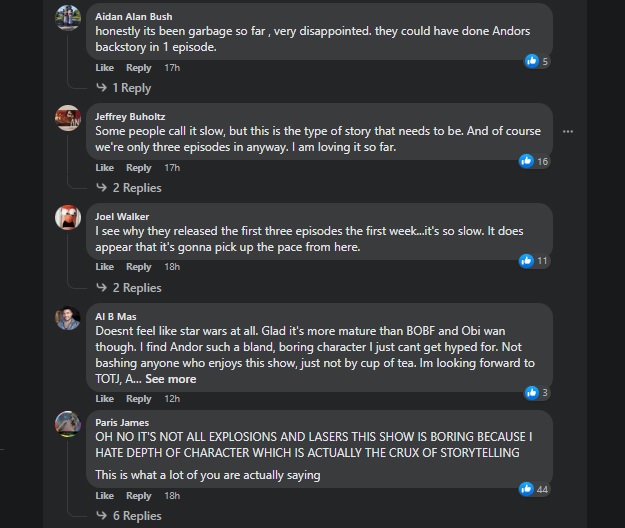This screenshot has width=625, height=528.
Task: View the 16 likes on Jeffrey Buholtz's comment
Action: (534, 161)
